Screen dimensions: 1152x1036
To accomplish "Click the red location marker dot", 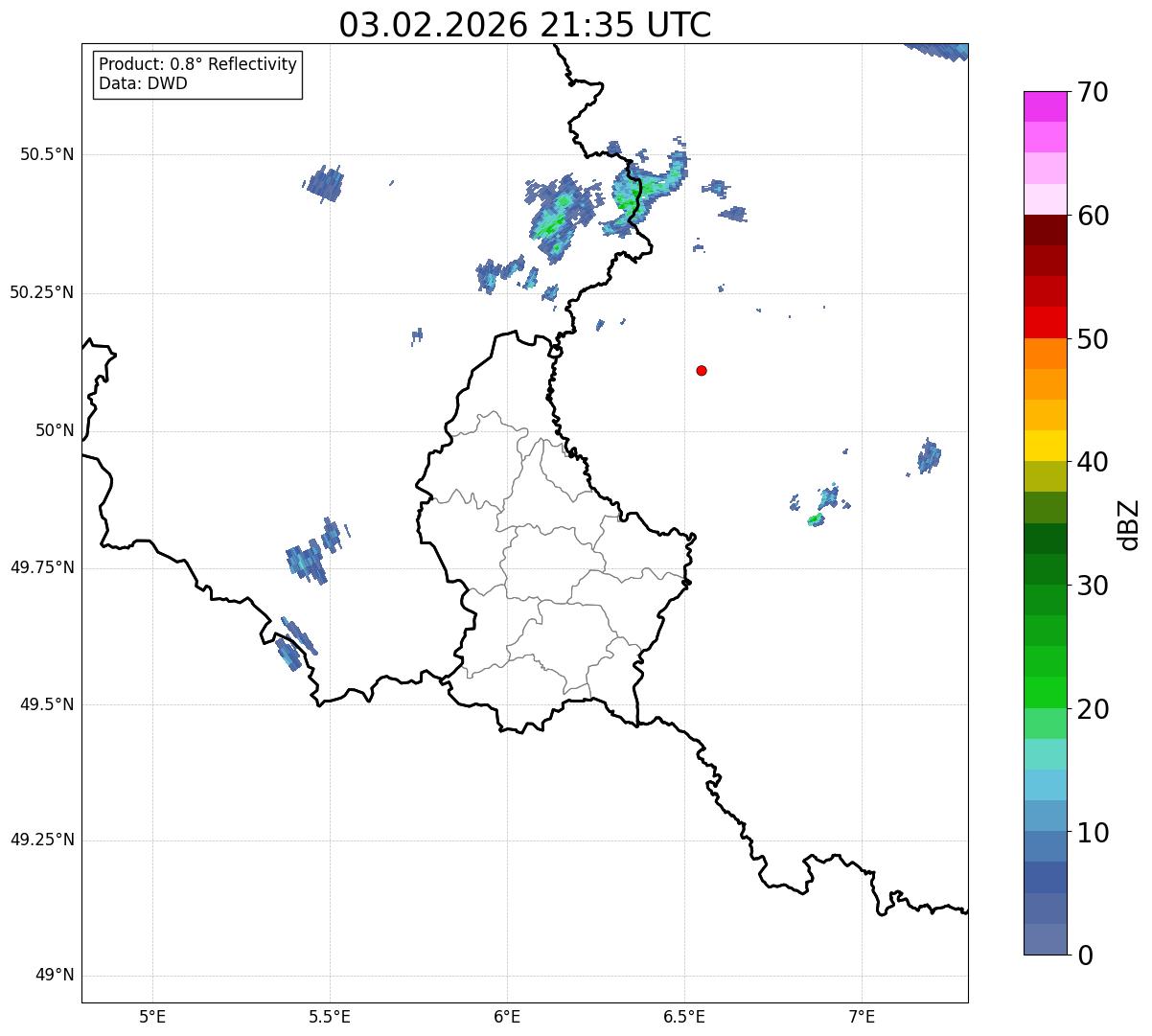I will pos(702,370).
